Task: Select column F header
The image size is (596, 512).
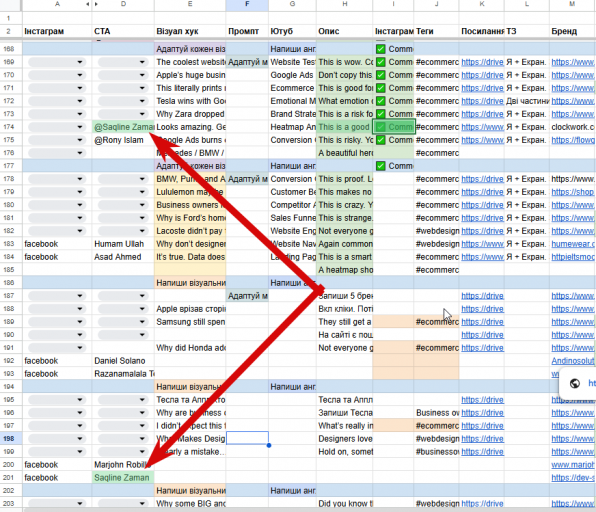Action: [247, 4]
